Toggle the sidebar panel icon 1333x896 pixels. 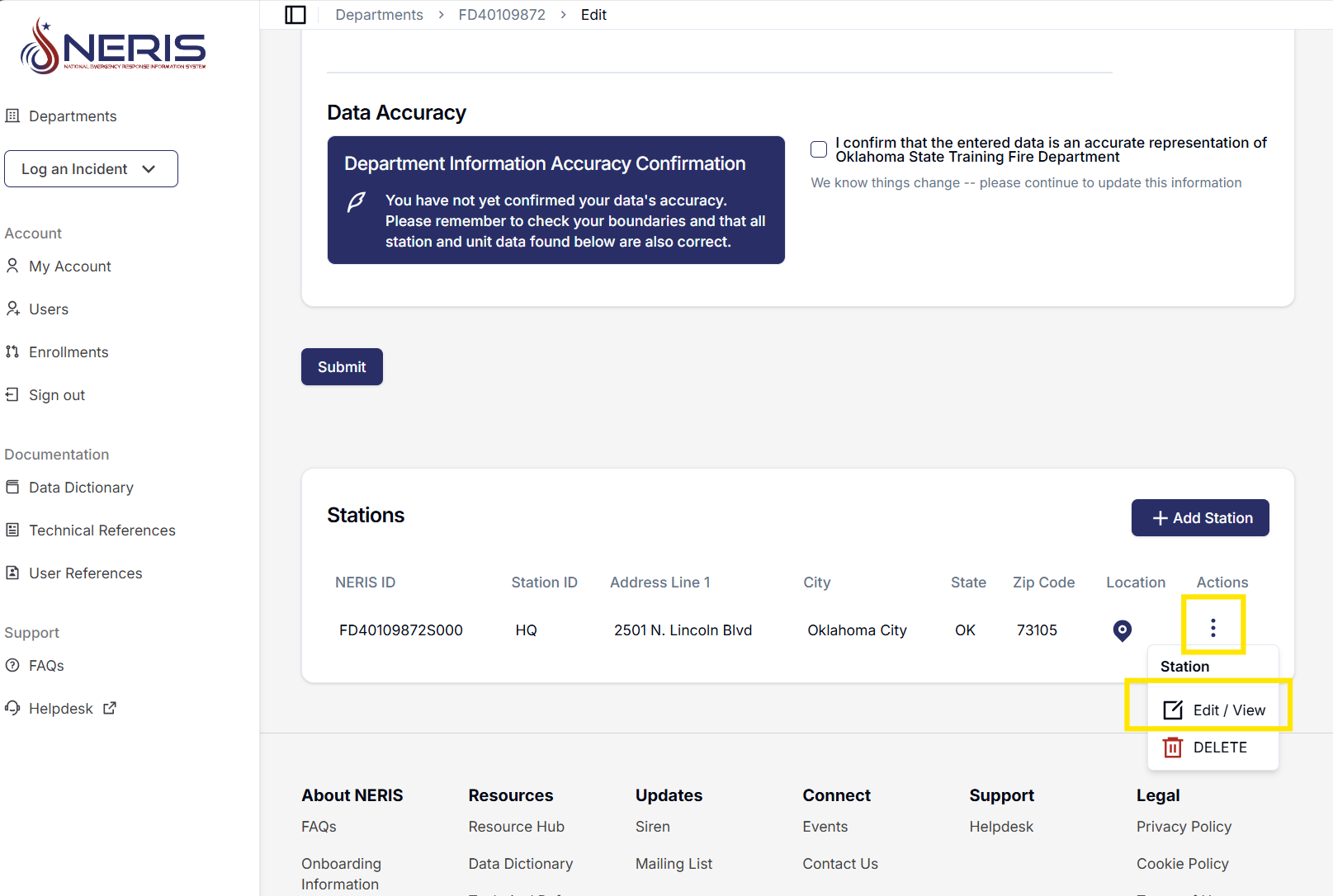[295, 15]
